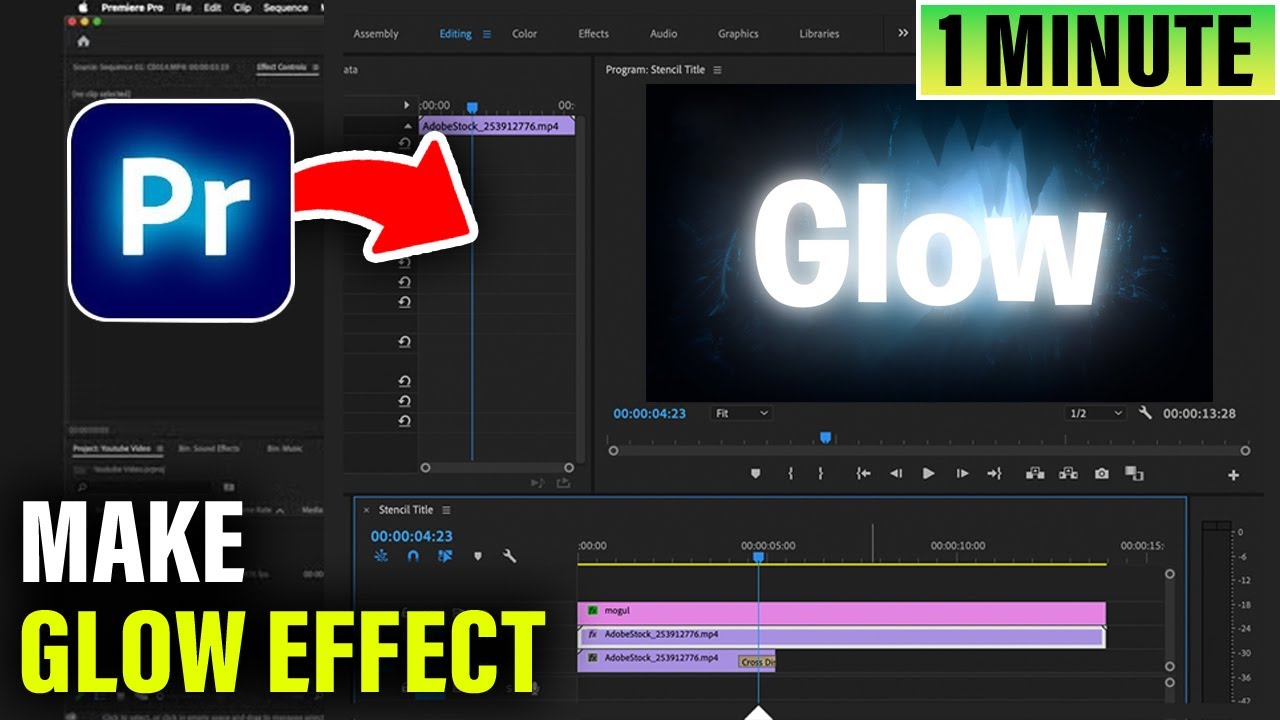1280x720 pixels.
Task: Open Timeline Display Settings wrench
Action: click(509, 556)
